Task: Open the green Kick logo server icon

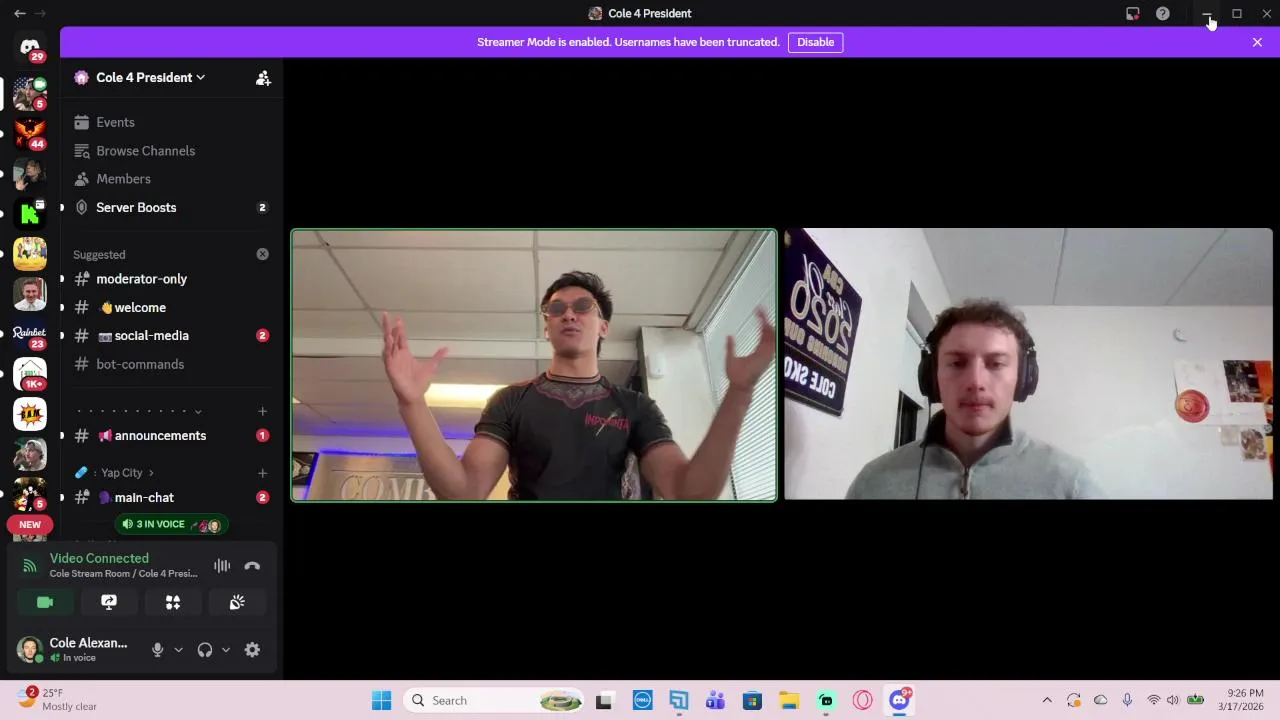Action: (x=29, y=212)
